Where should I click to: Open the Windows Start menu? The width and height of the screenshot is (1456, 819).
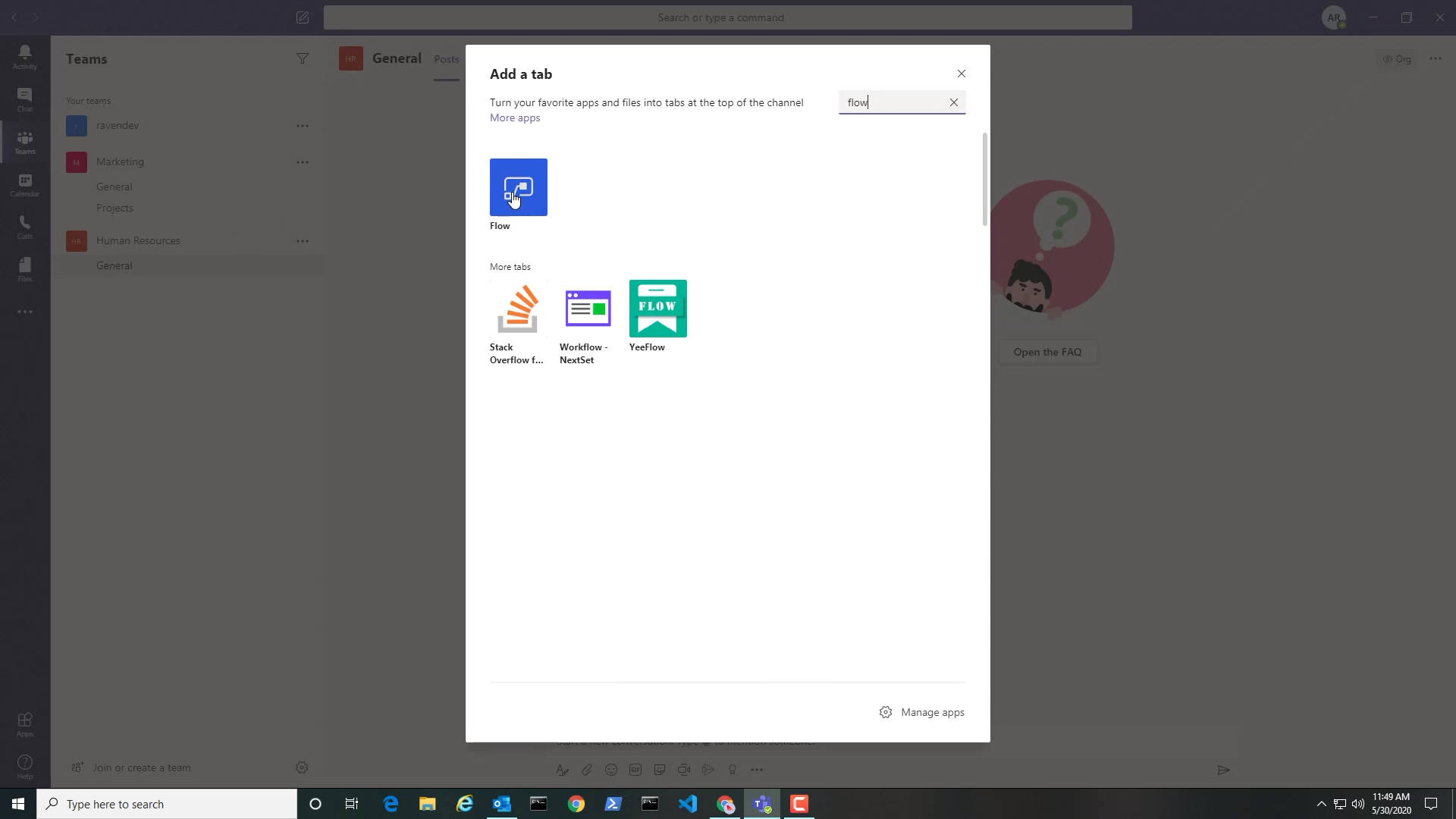(x=18, y=804)
